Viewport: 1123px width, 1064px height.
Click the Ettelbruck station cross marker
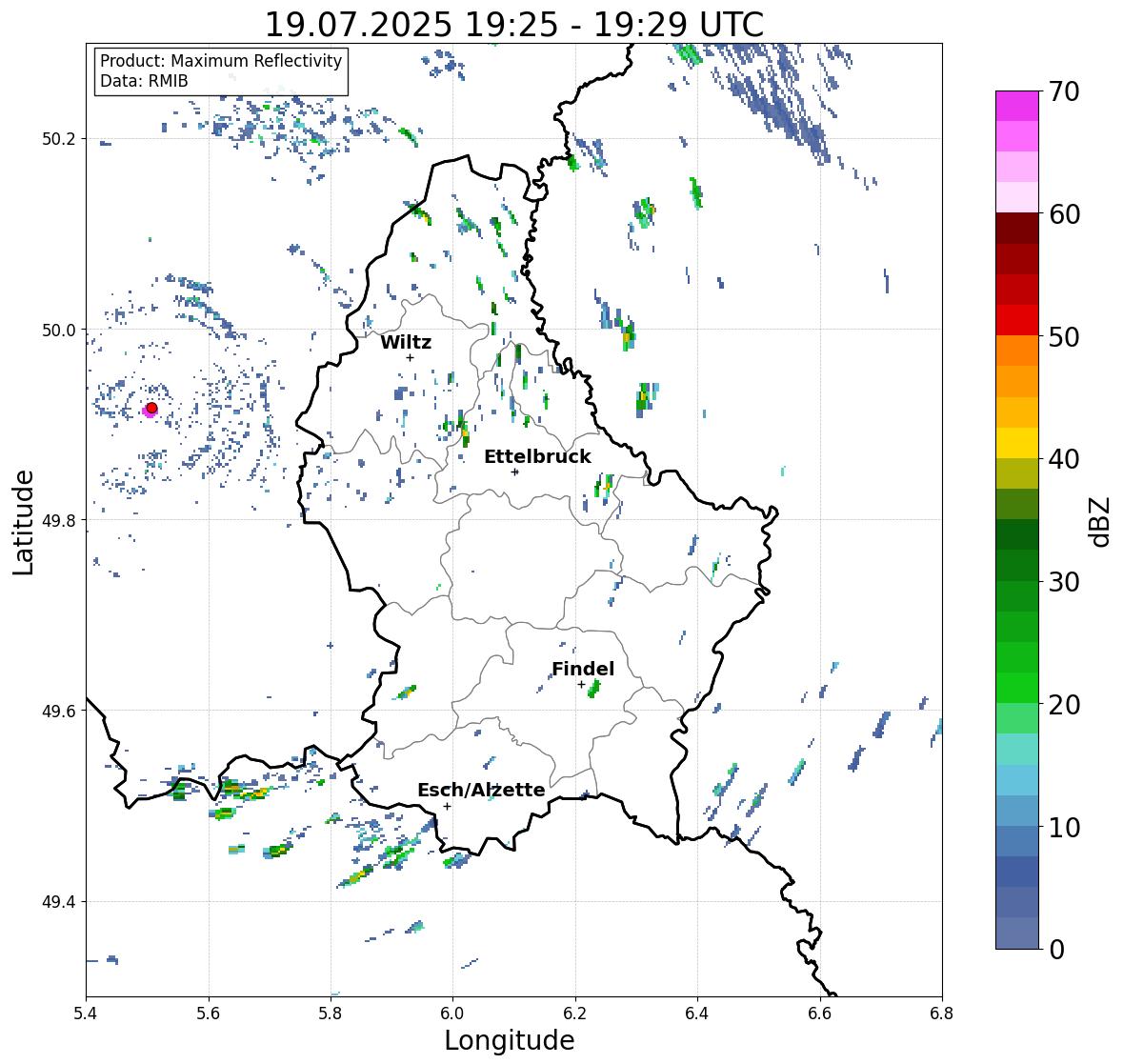pos(515,472)
